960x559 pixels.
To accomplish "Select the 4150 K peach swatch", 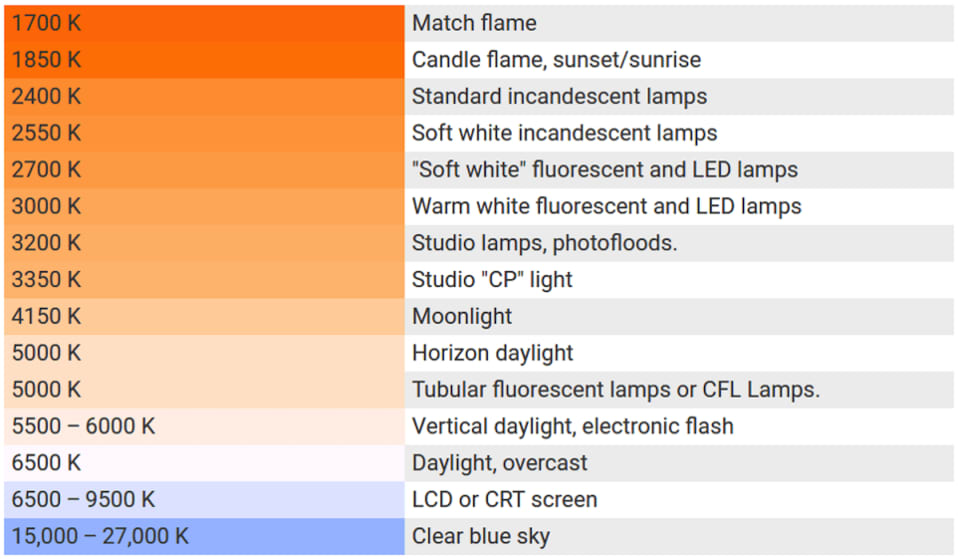I will coord(204,317).
